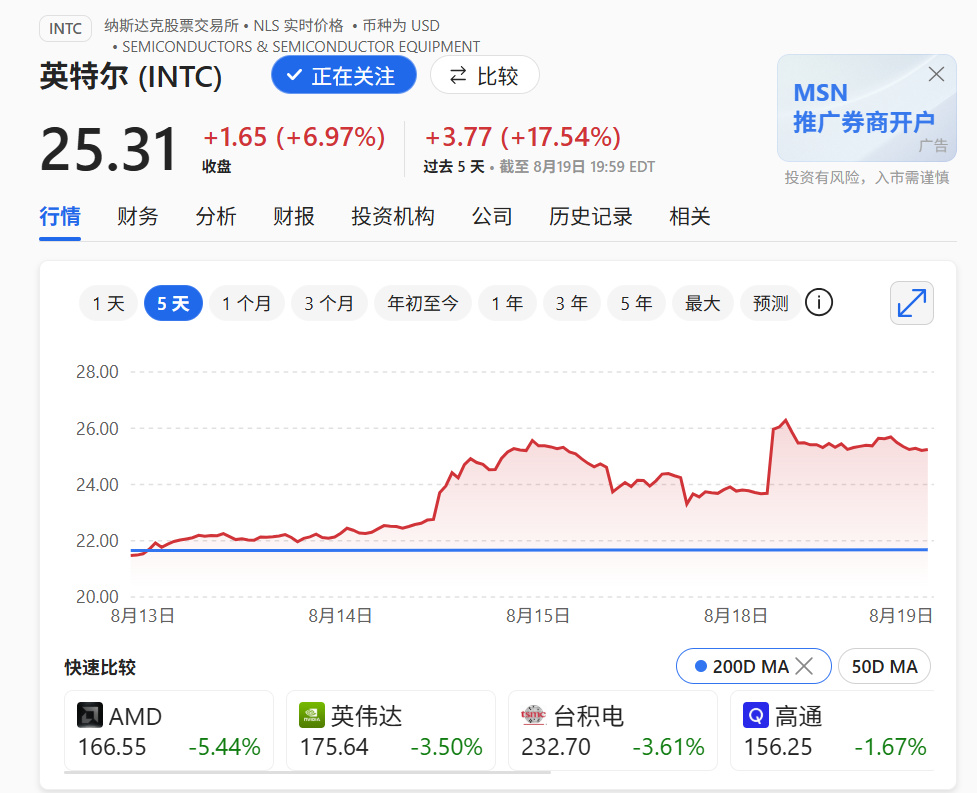
Task: Click the +1.65 (+6.97%) daily change
Action: (x=294, y=137)
